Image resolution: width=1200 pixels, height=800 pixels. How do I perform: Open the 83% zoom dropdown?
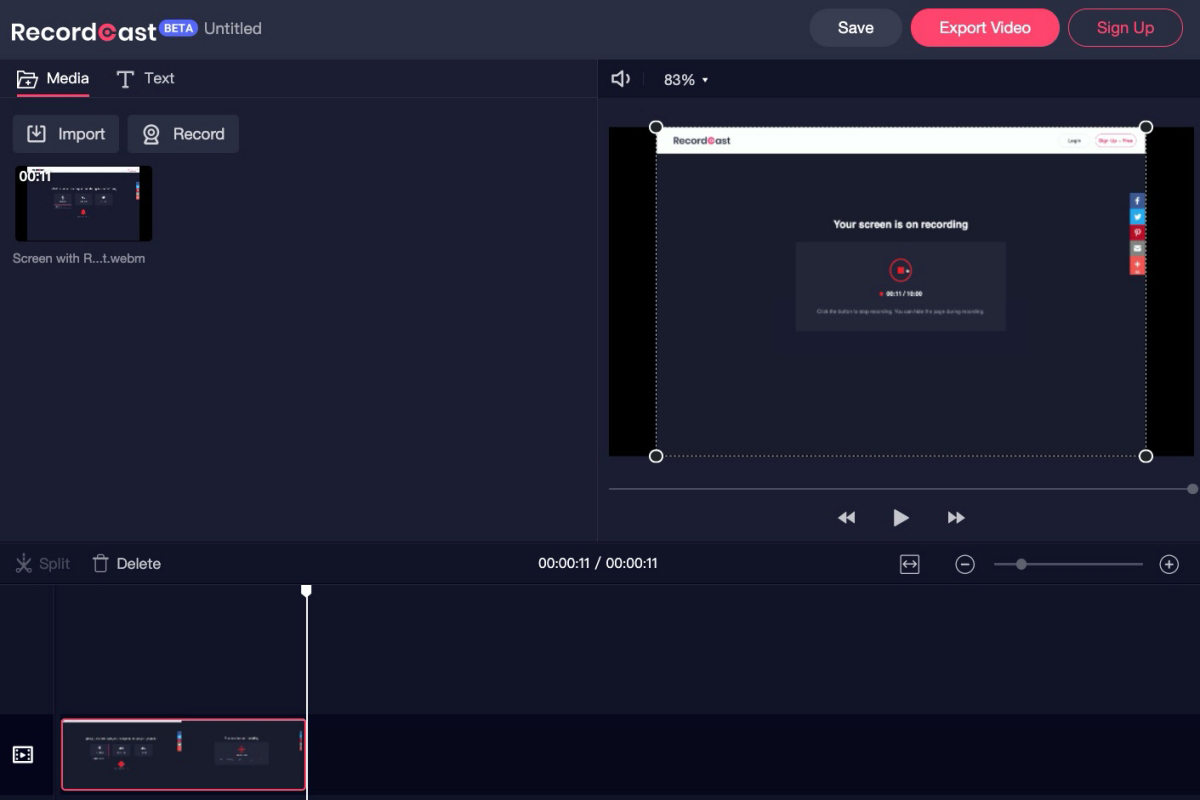(686, 80)
